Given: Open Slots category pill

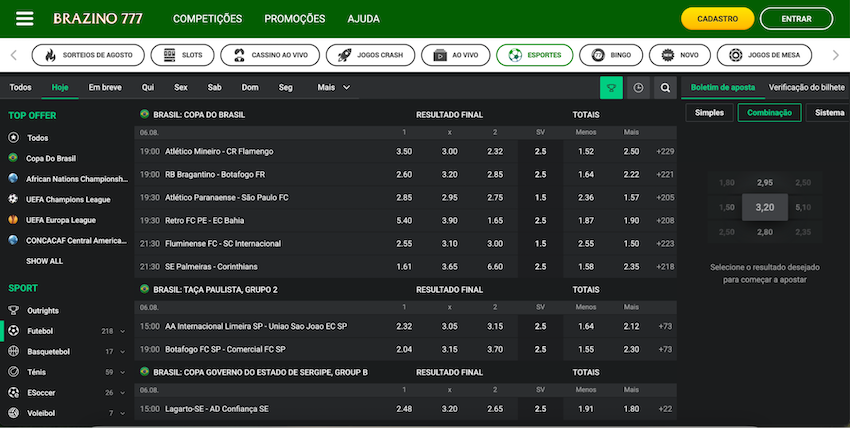Looking at the screenshot, I should [182, 55].
